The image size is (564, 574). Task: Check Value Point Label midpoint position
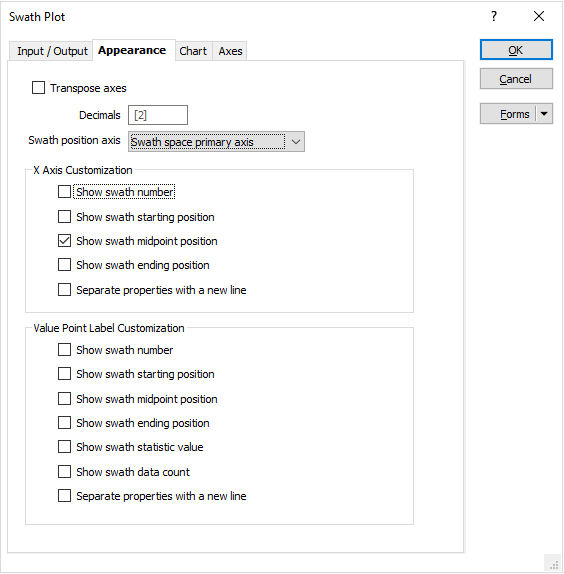coord(64,399)
